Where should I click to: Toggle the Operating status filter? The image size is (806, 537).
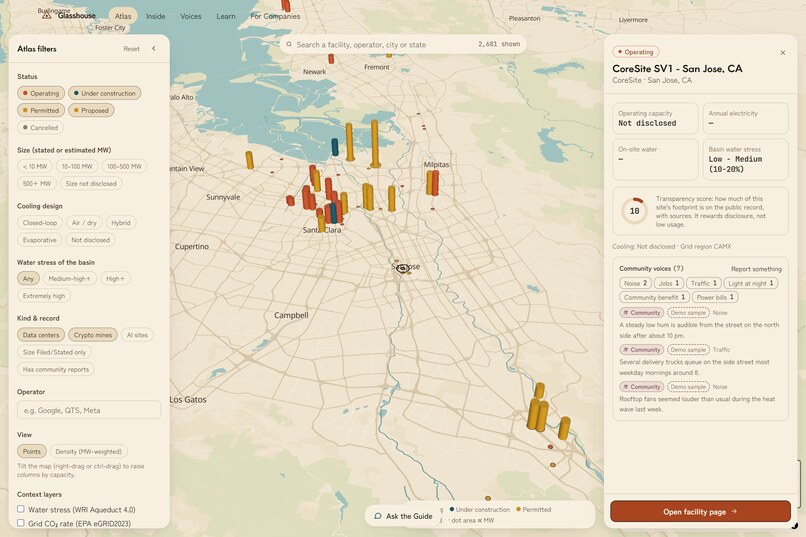(41, 93)
